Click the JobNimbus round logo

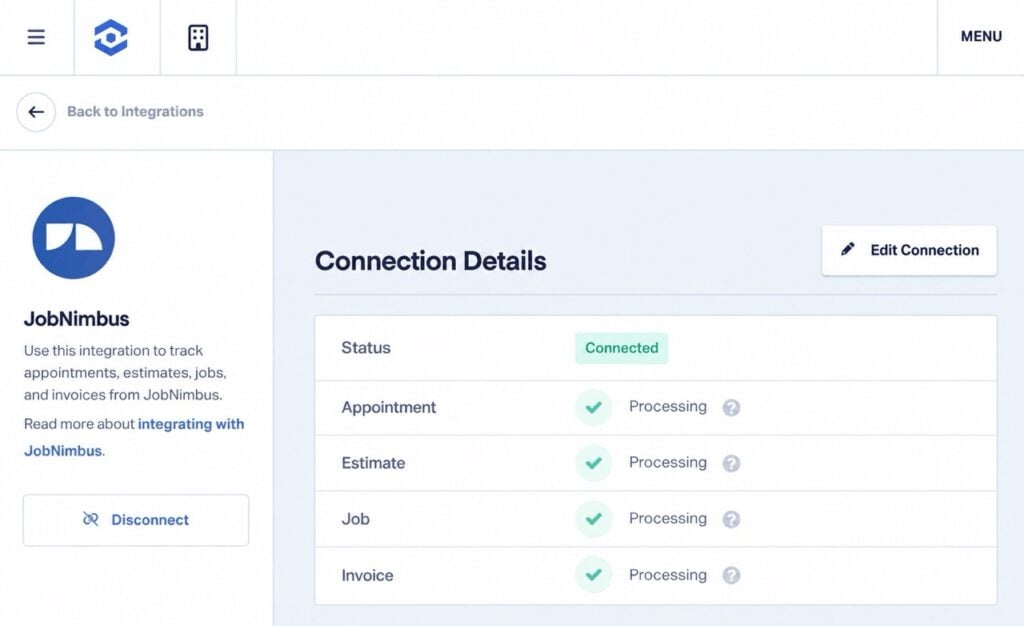coord(74,238)
